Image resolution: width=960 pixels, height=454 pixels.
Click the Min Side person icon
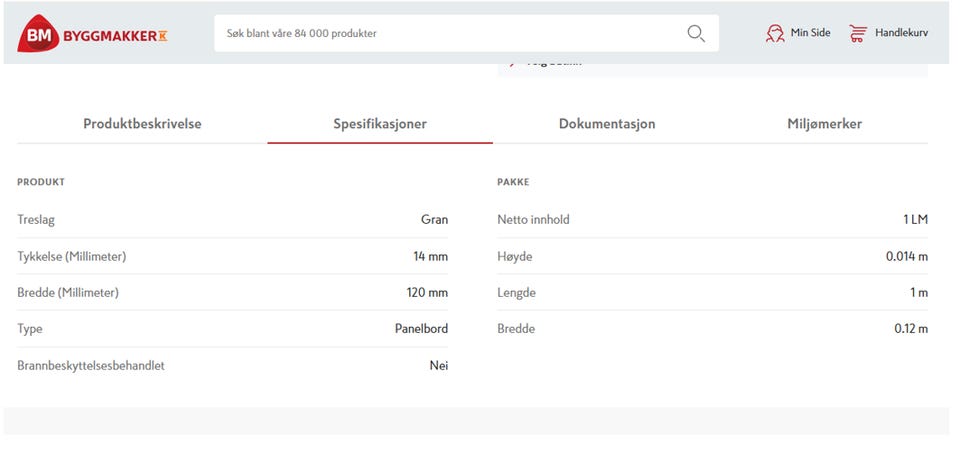tap(775, 33)
